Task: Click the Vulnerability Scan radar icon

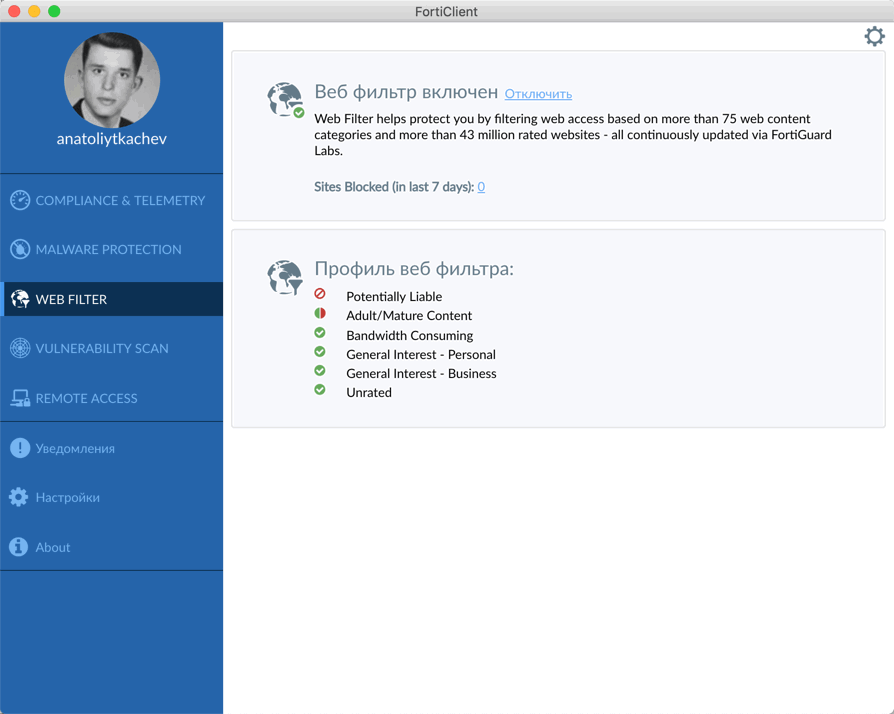Action: [20, 348]
